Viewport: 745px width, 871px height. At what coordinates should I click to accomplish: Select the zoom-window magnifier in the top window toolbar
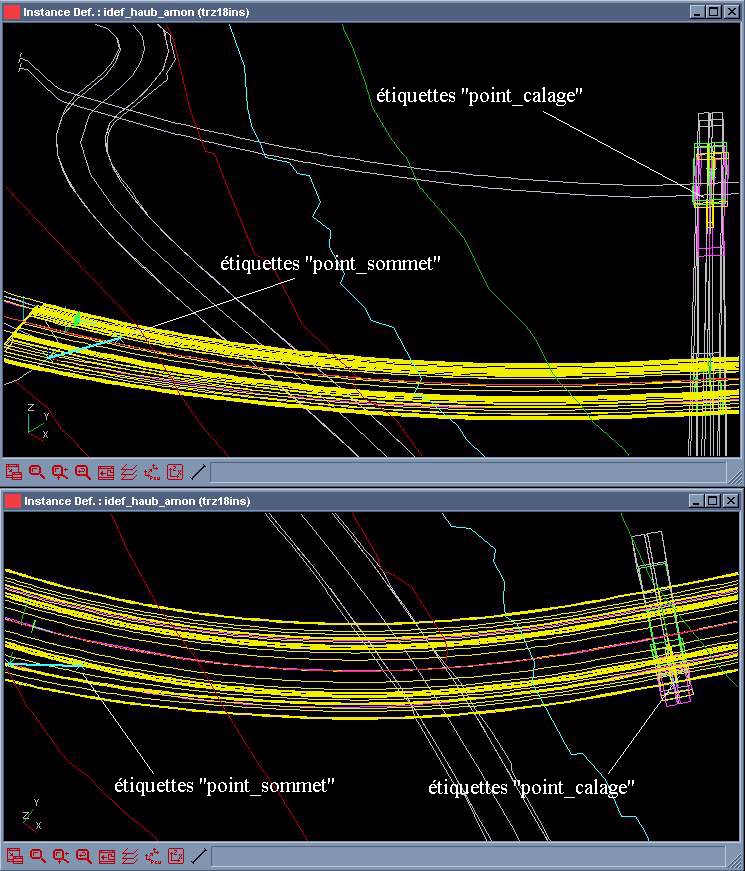(37, 472)
